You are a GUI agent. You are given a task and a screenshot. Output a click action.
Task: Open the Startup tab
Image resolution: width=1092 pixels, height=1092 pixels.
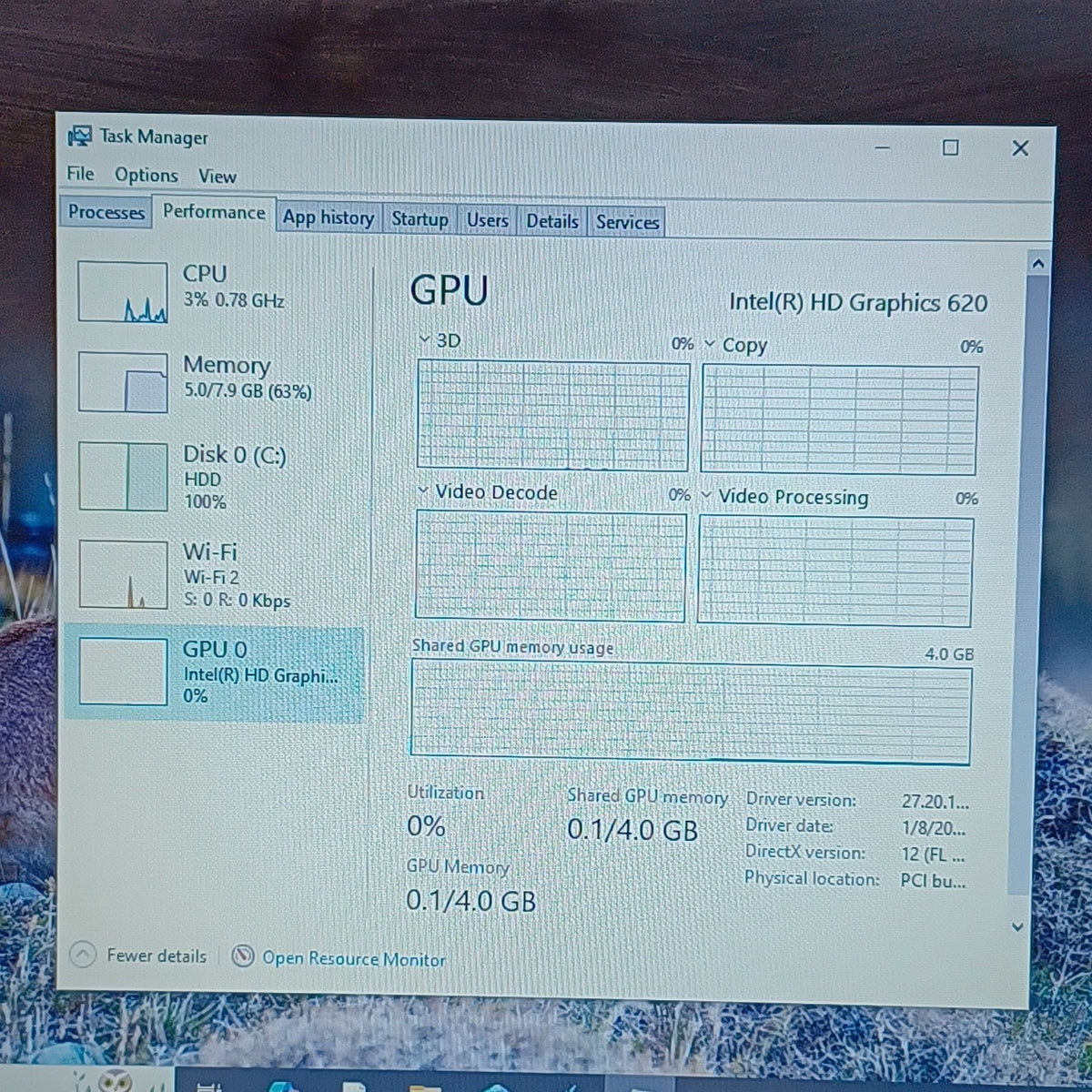click(x=420, y=219)
